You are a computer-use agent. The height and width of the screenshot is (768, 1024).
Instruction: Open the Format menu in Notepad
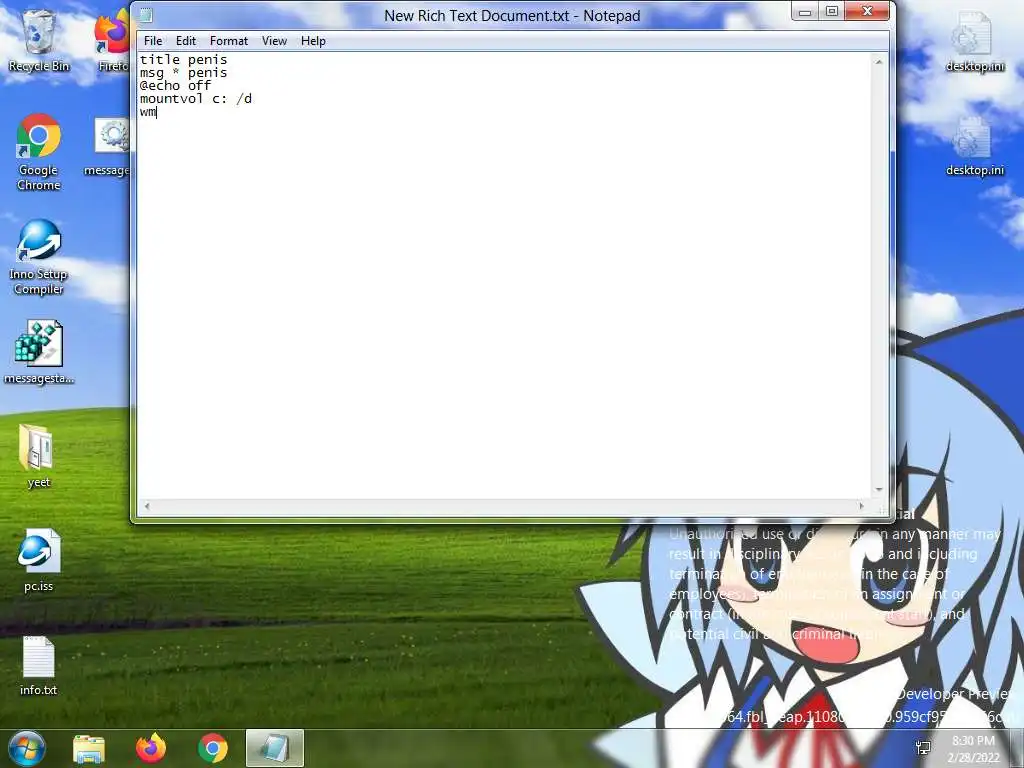click(229, 40)
